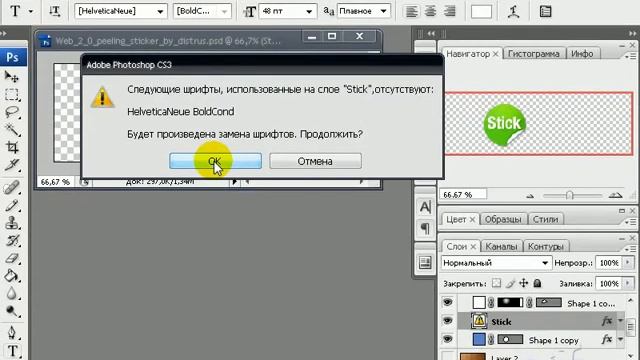The image size is (640, 360).
Task: Select the Slice tool
Action: point(12,165)
